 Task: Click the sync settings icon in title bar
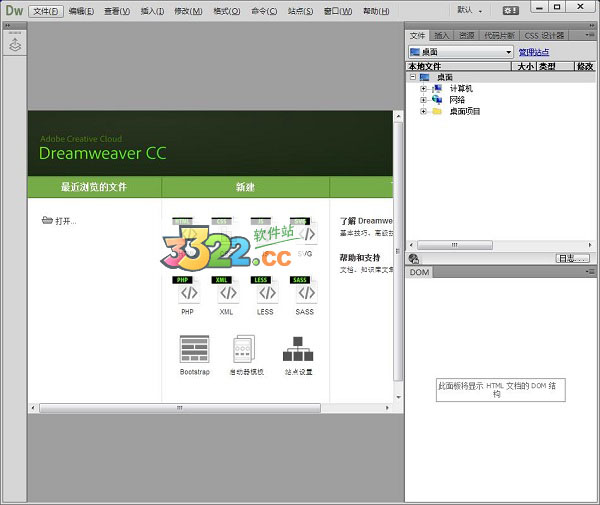(x=510, y=10)
